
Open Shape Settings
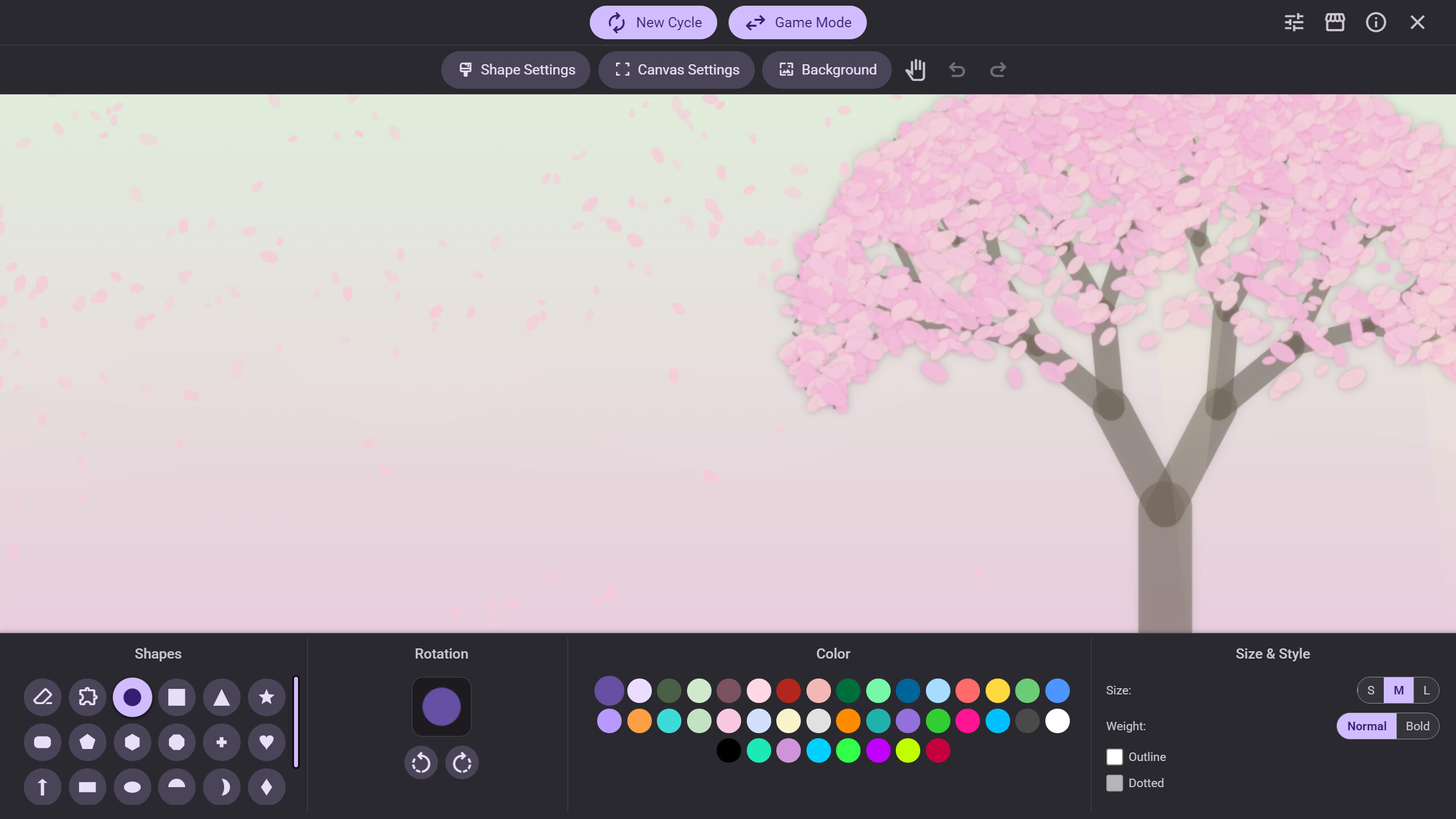click(x=515, y=69)
